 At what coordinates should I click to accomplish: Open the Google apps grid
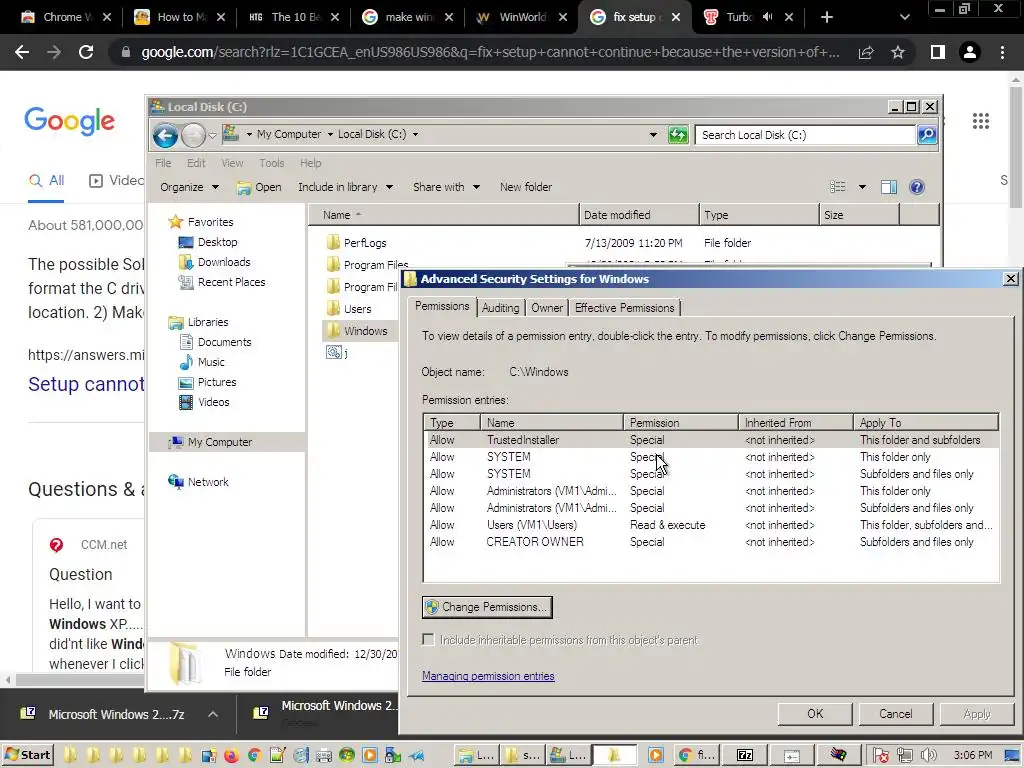pyautogui.click(x=980, y=121)
